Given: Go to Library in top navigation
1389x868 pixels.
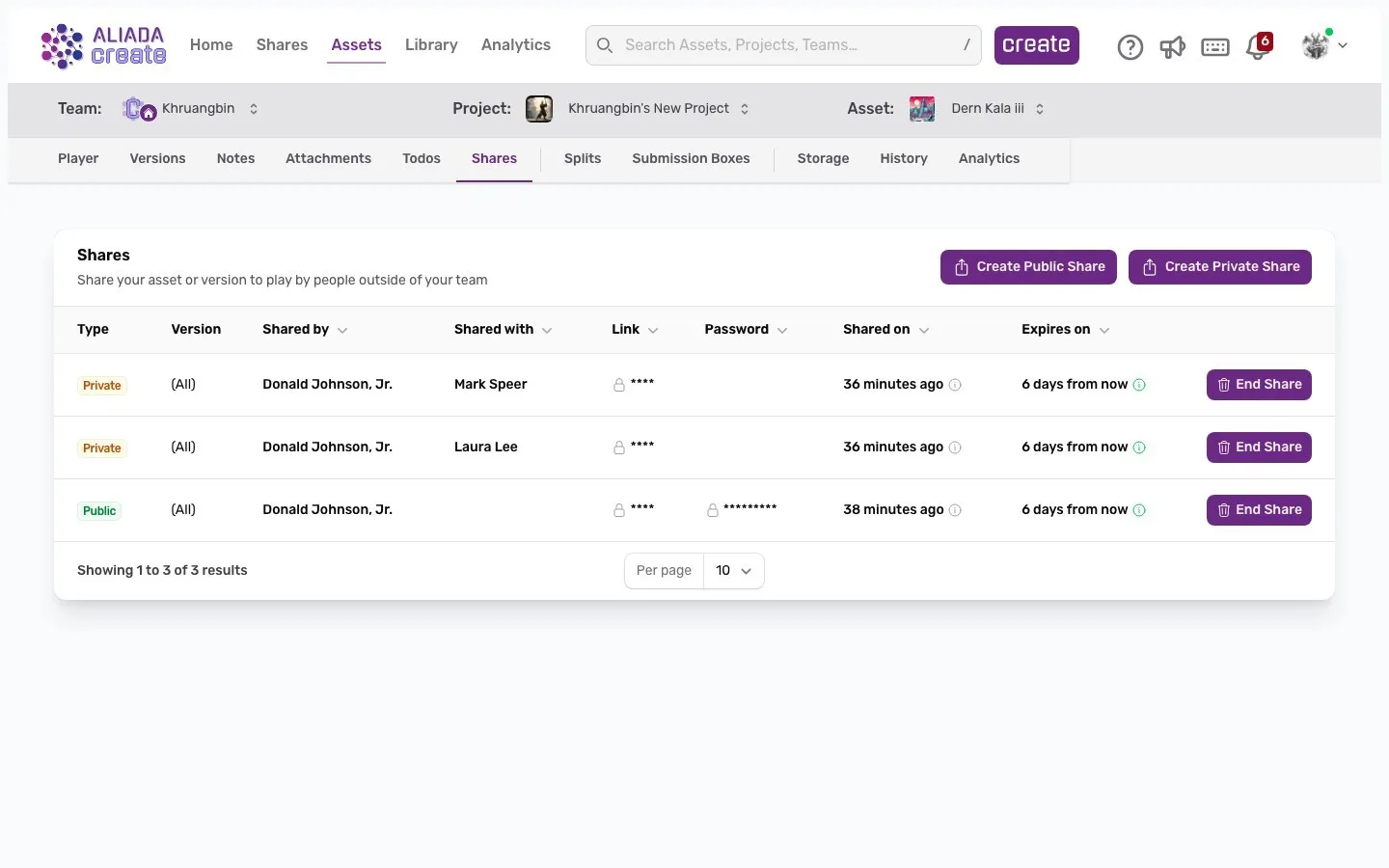Looking at the screenshot, I should click(431, 45).
